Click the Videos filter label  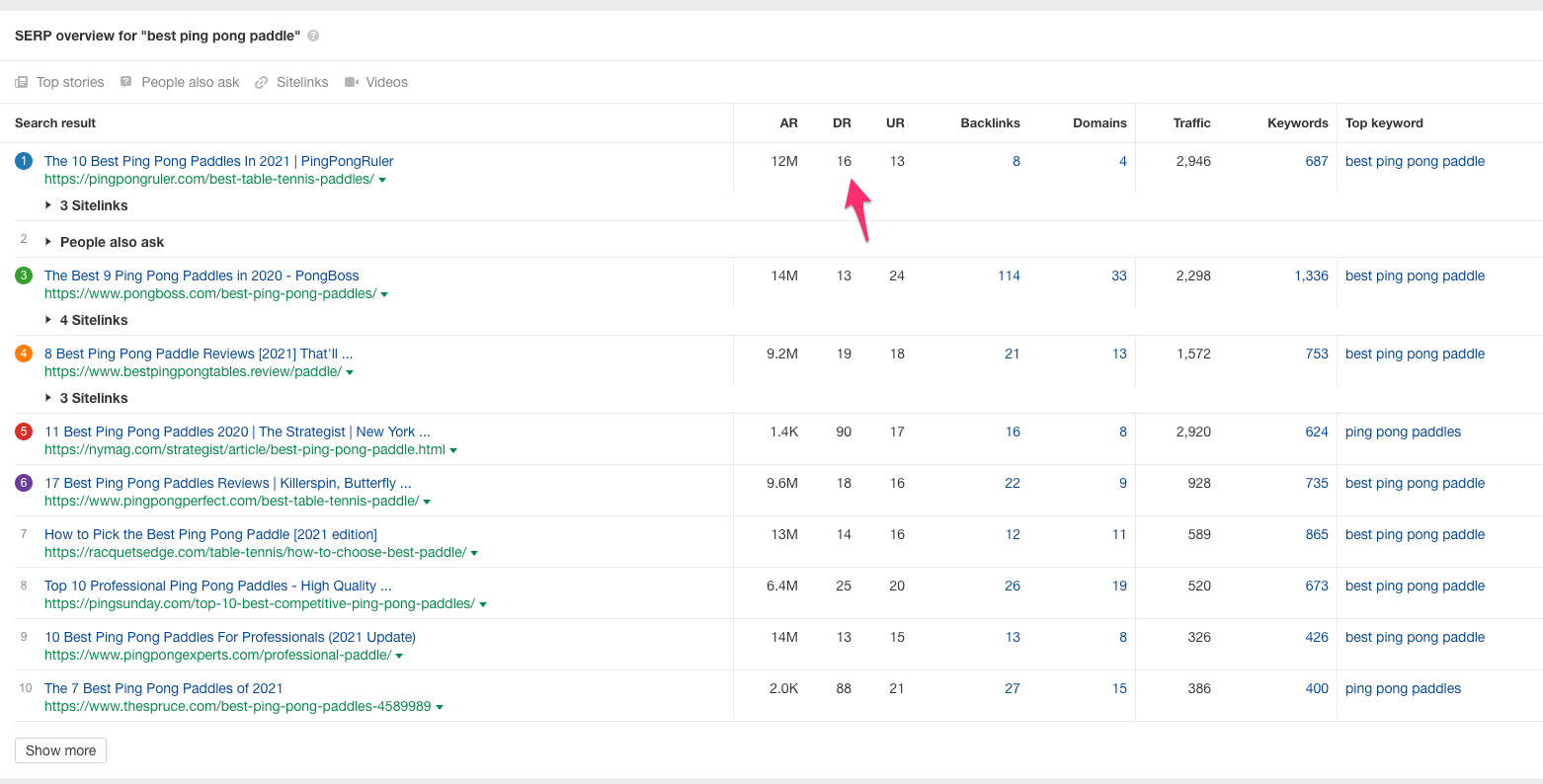pyautogui.click(x=387, y=82)
